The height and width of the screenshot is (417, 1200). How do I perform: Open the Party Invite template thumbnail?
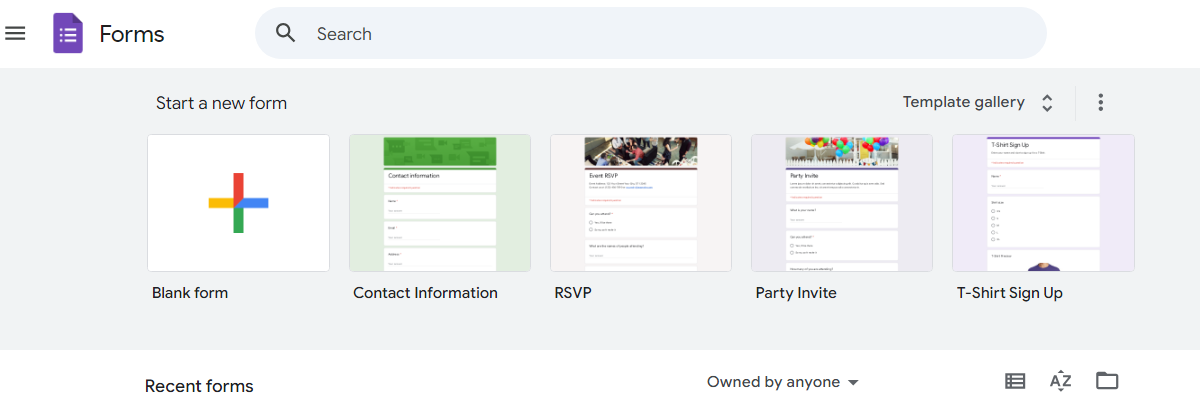[842, 203]
